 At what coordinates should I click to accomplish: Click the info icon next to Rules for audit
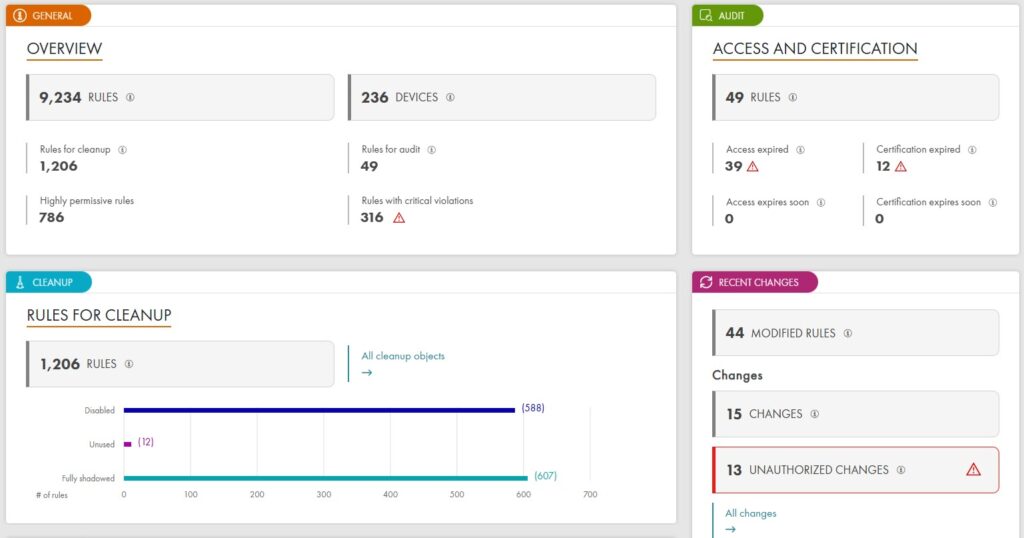pyautogui.click(x=431, y=150)
